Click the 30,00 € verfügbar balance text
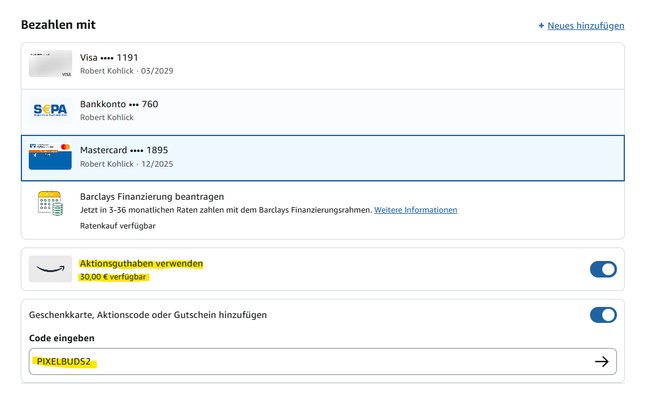This screenshot has height=397, width=650. [113, 277]
